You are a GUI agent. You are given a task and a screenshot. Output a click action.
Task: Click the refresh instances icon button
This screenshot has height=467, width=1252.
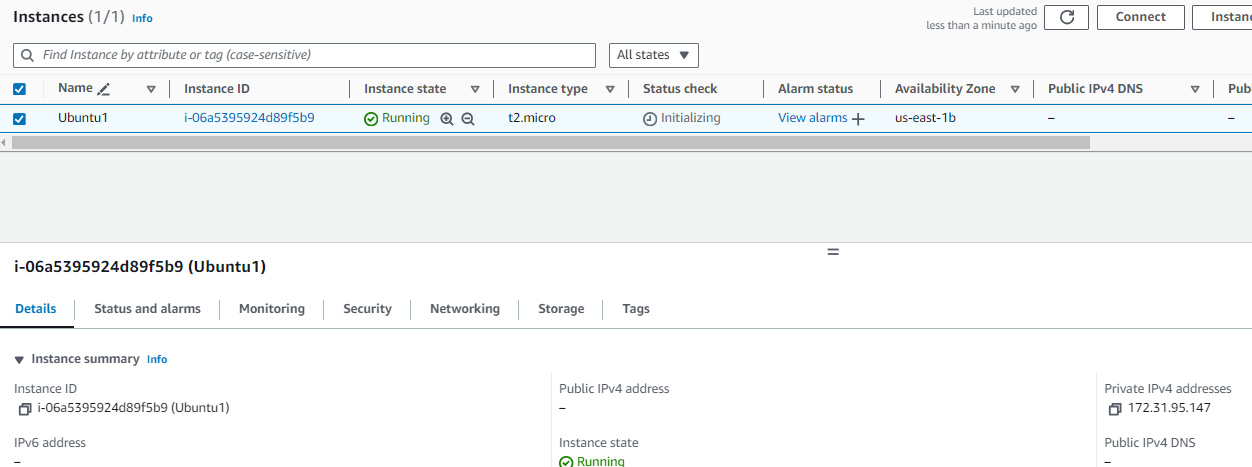tap(1066, 17)
